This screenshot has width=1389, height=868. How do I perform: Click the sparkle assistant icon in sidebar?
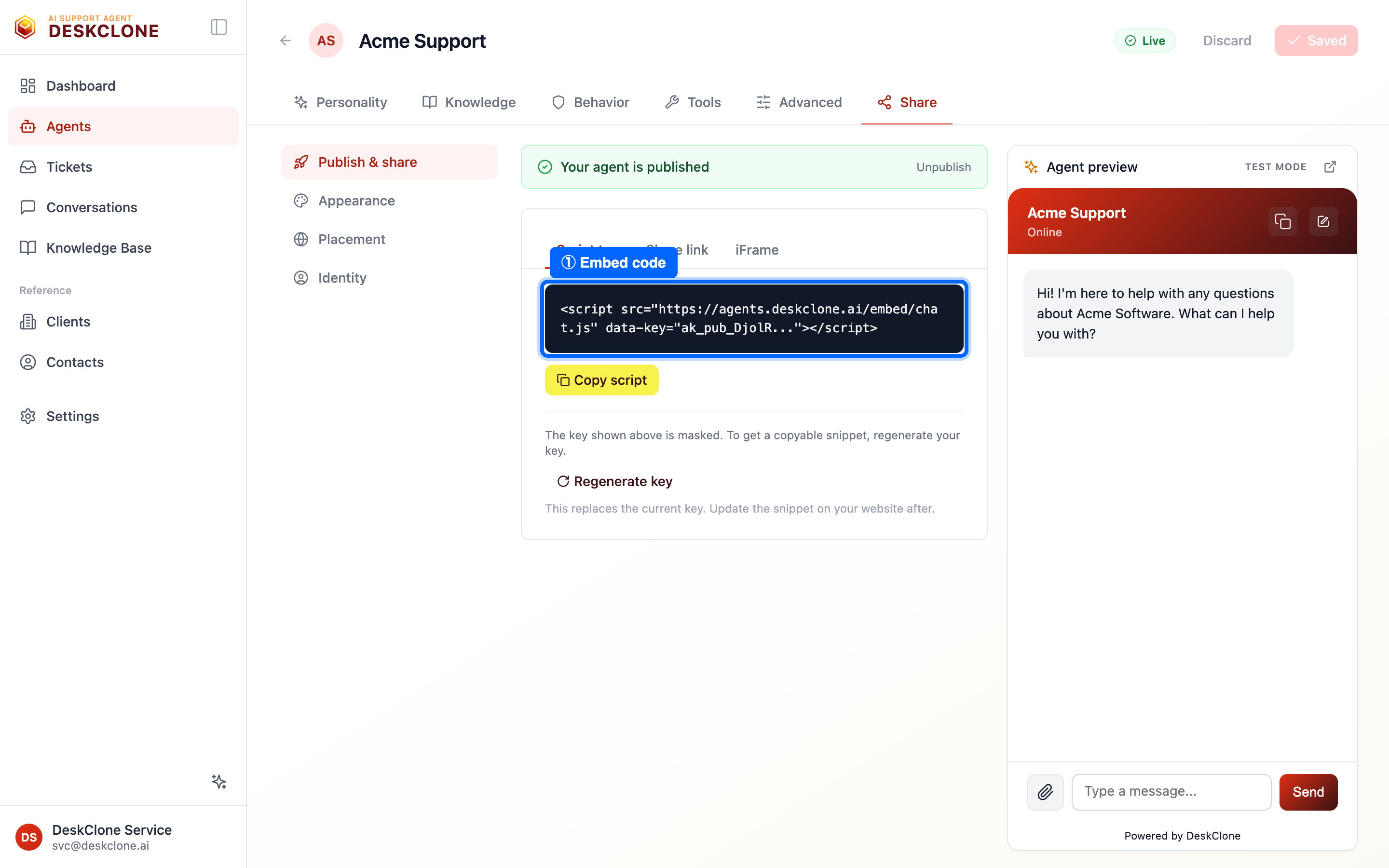coord(218,781)
